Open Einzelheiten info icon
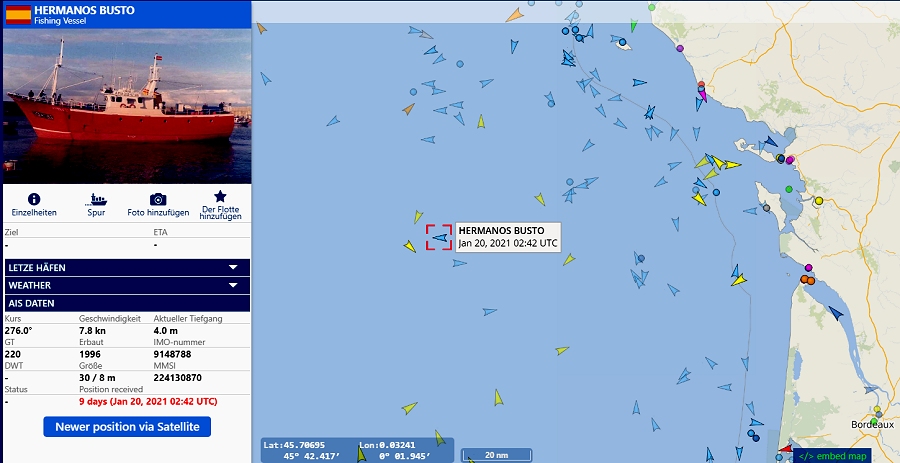Image resolution: width=900 pixels, height=463 pixels. click(x=34, y=199)
